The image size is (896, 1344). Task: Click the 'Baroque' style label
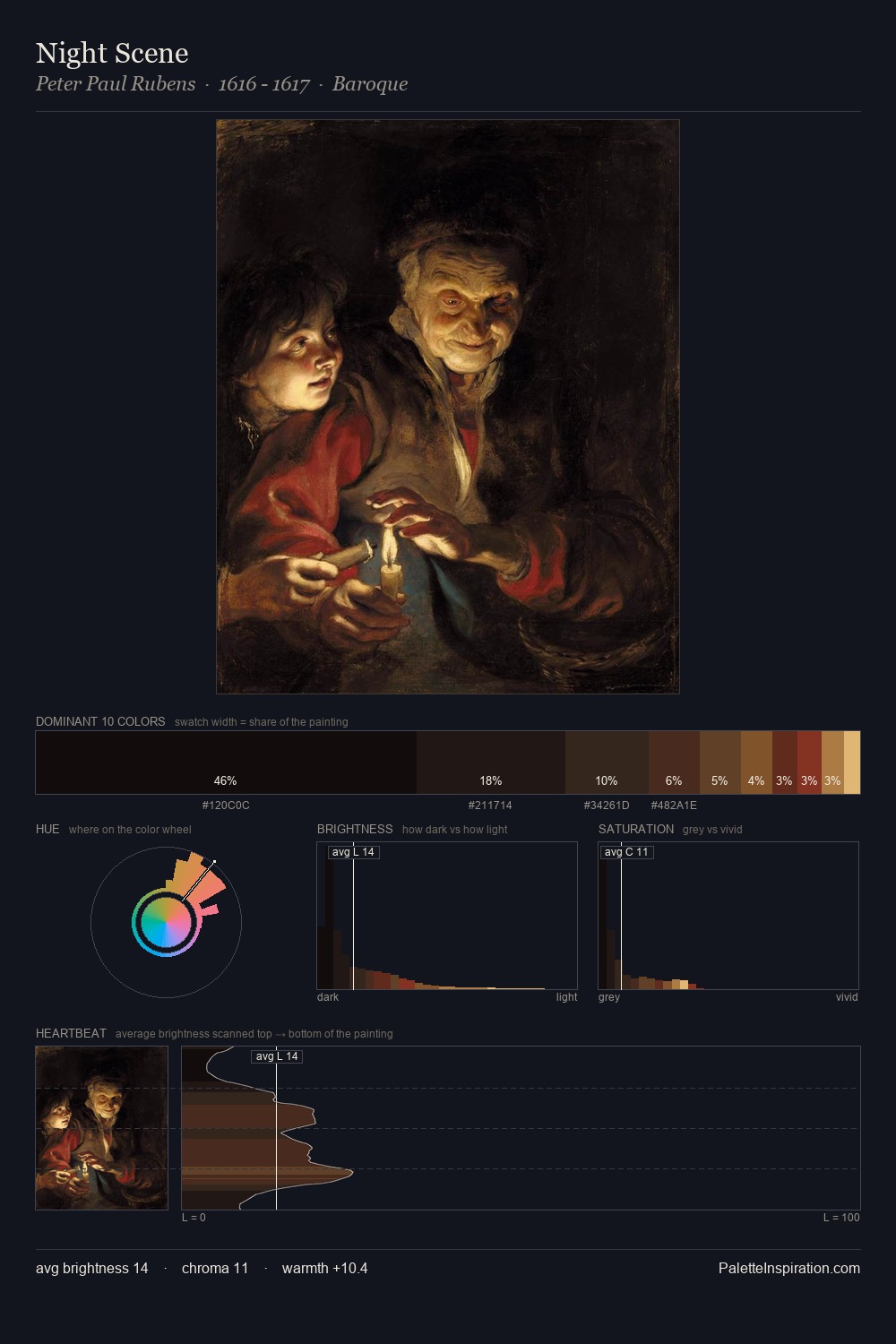370,83
